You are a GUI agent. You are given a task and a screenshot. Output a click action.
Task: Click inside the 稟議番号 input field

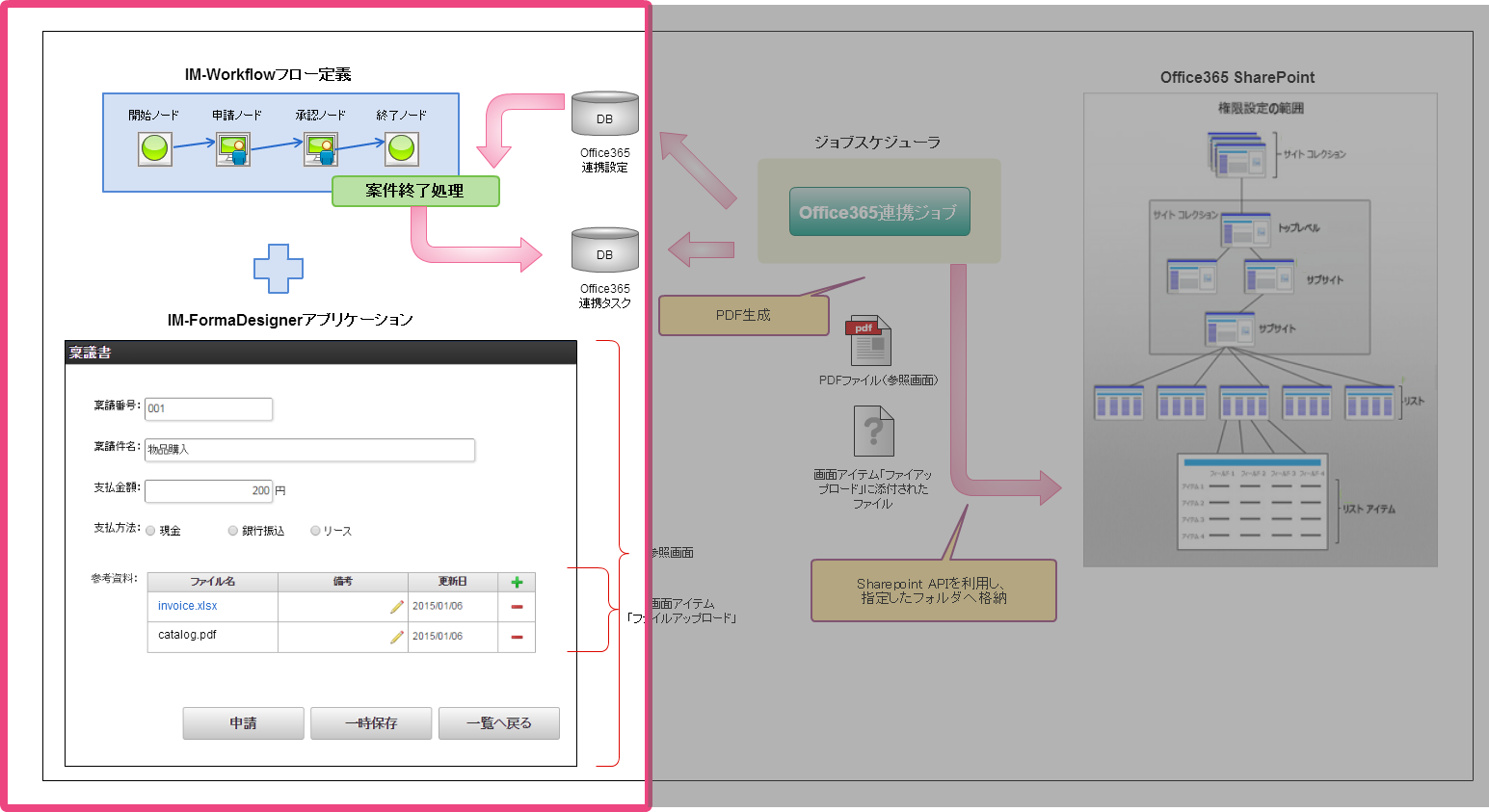click(x=208, y=408)
